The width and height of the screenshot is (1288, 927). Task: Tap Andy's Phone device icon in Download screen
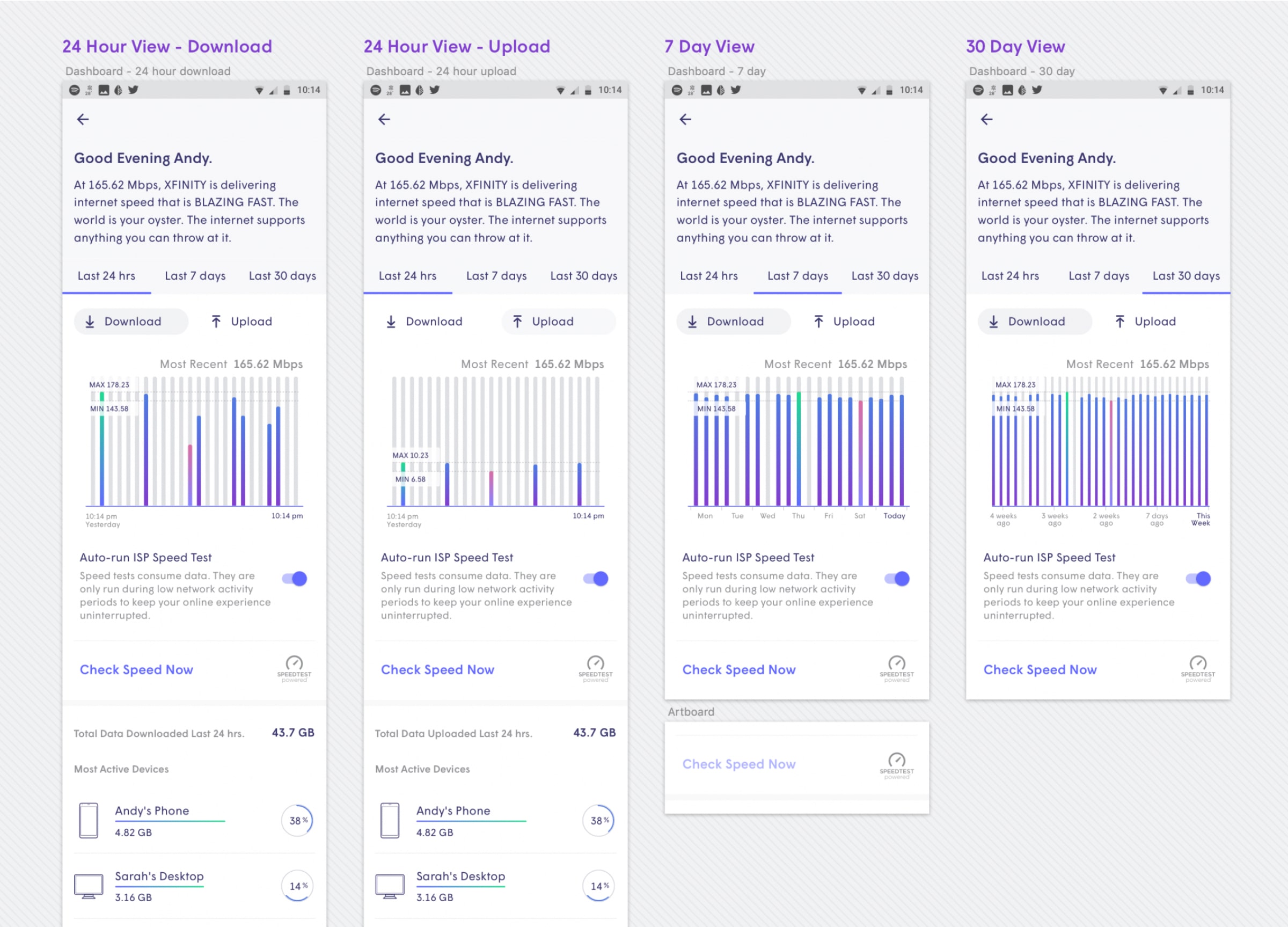pos(89,820)
